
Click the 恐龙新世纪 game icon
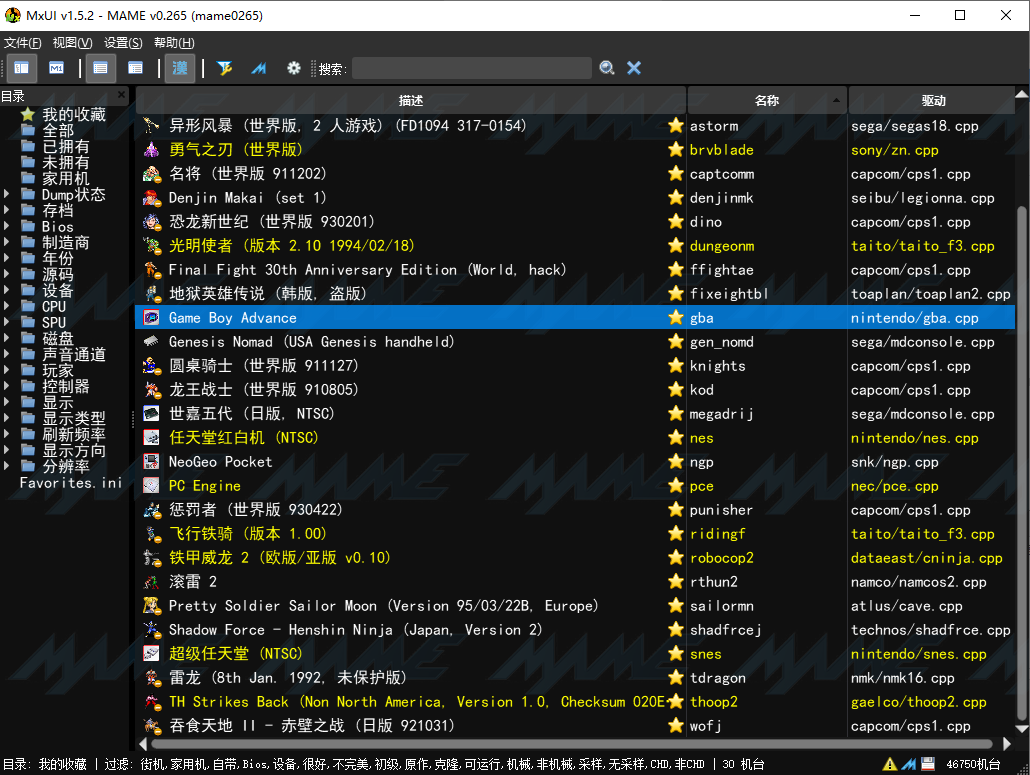tap(152, 222)
